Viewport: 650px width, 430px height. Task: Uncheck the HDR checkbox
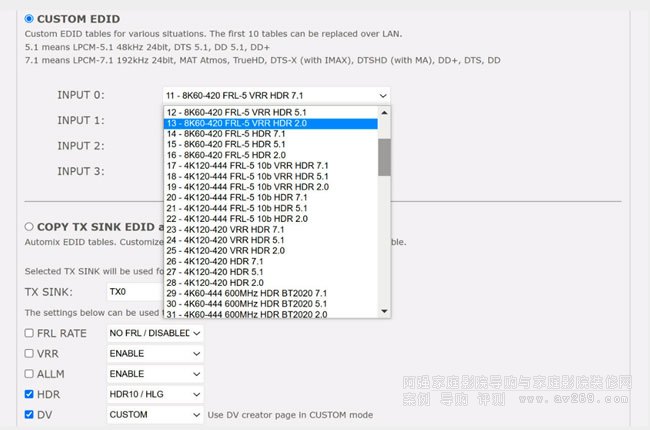[29, 395]
